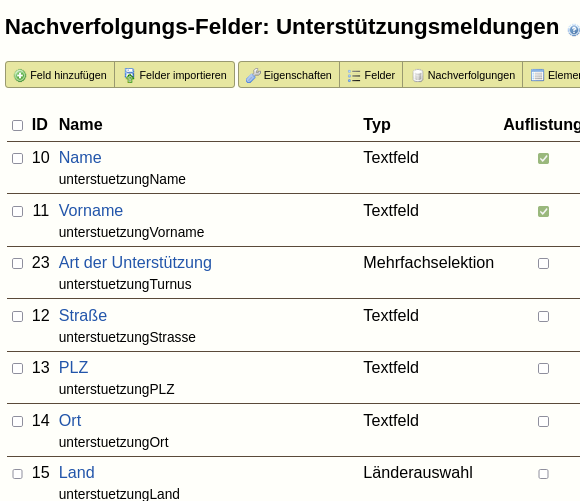
Task: Click the table icon for Elemente
Action: (537, 75)
